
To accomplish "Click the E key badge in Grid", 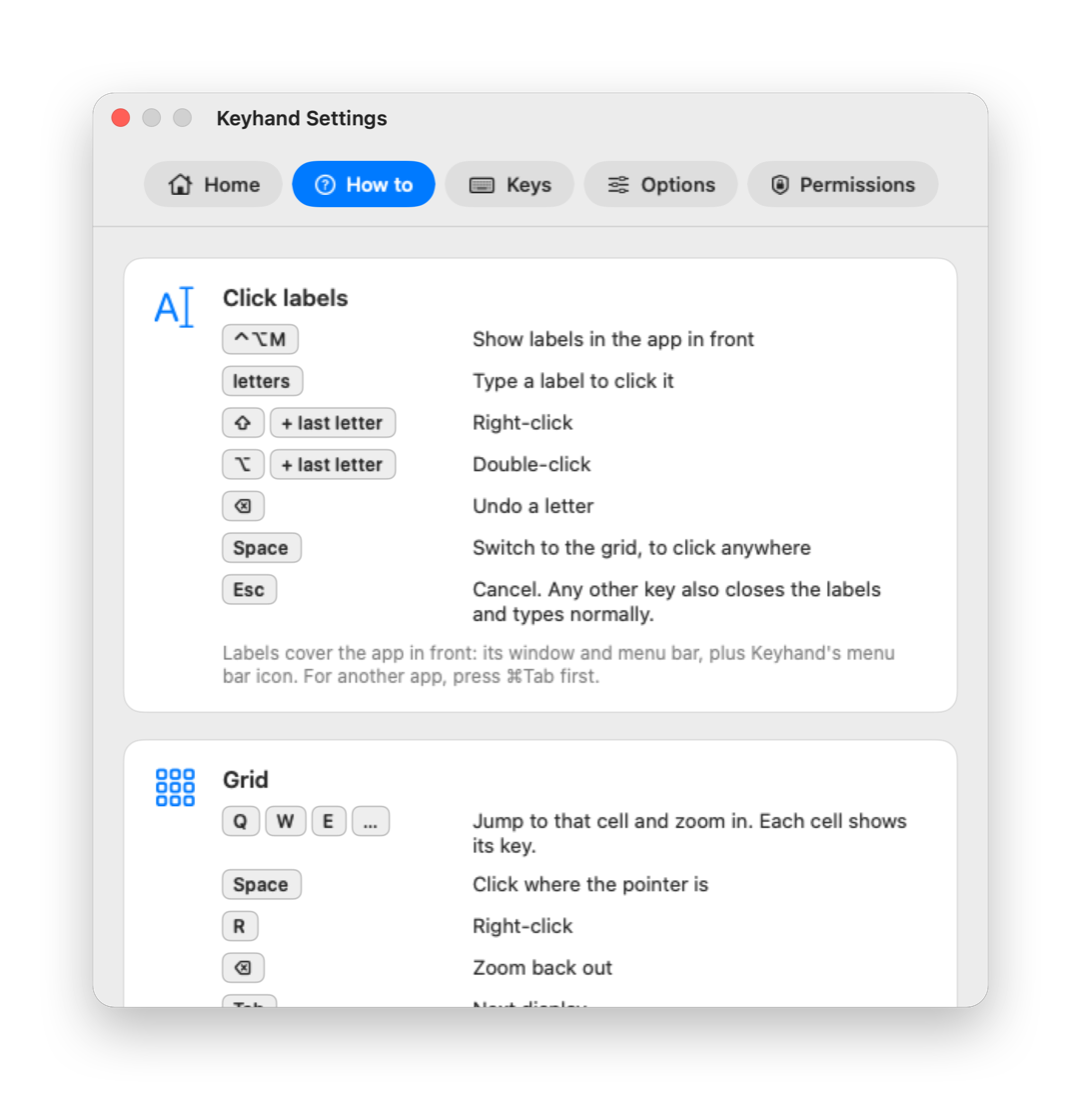I will (328, 821).
